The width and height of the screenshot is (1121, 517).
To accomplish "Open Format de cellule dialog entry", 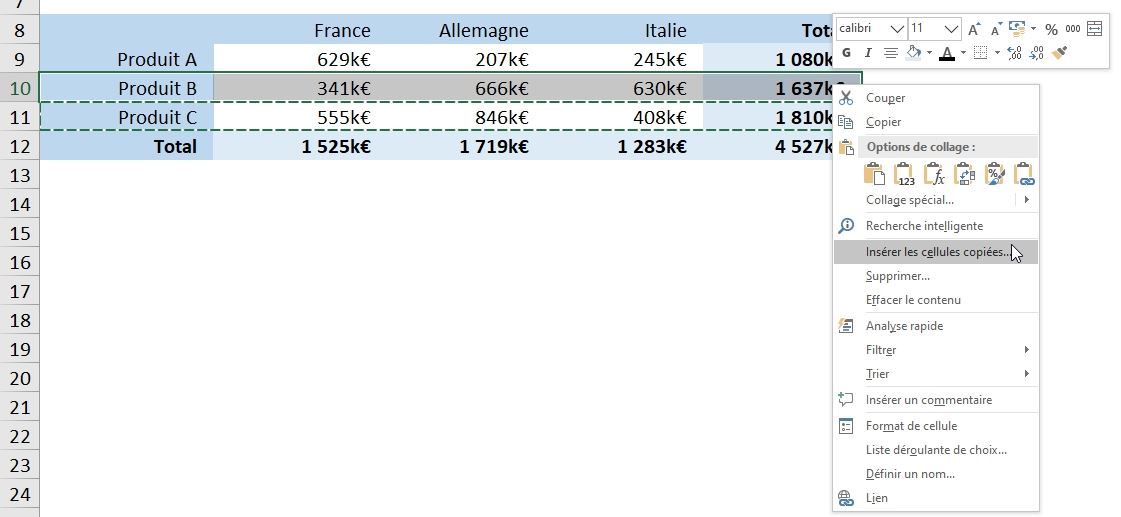I will (x=936, y=426).
